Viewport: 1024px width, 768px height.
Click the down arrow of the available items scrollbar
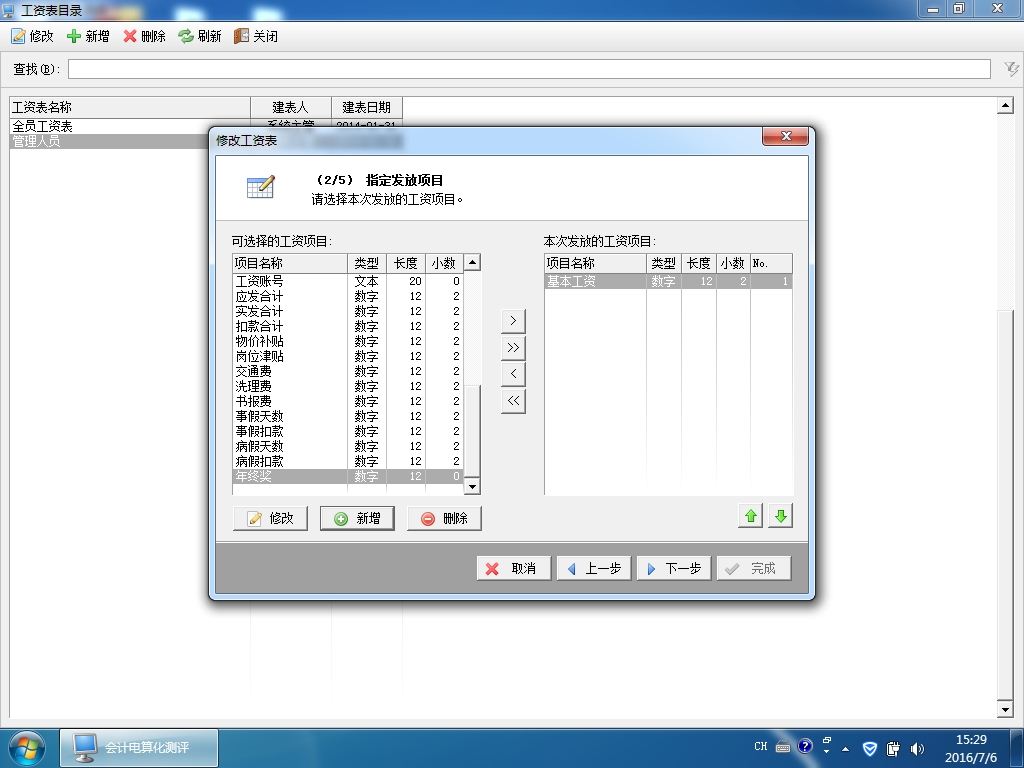pyautogui.click(x=472, y=486)
